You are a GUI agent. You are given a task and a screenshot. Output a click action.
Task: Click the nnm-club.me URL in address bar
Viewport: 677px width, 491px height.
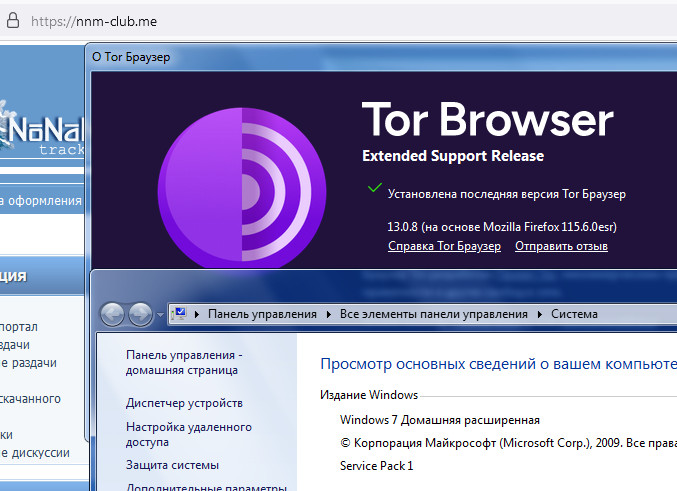(94, 21)
